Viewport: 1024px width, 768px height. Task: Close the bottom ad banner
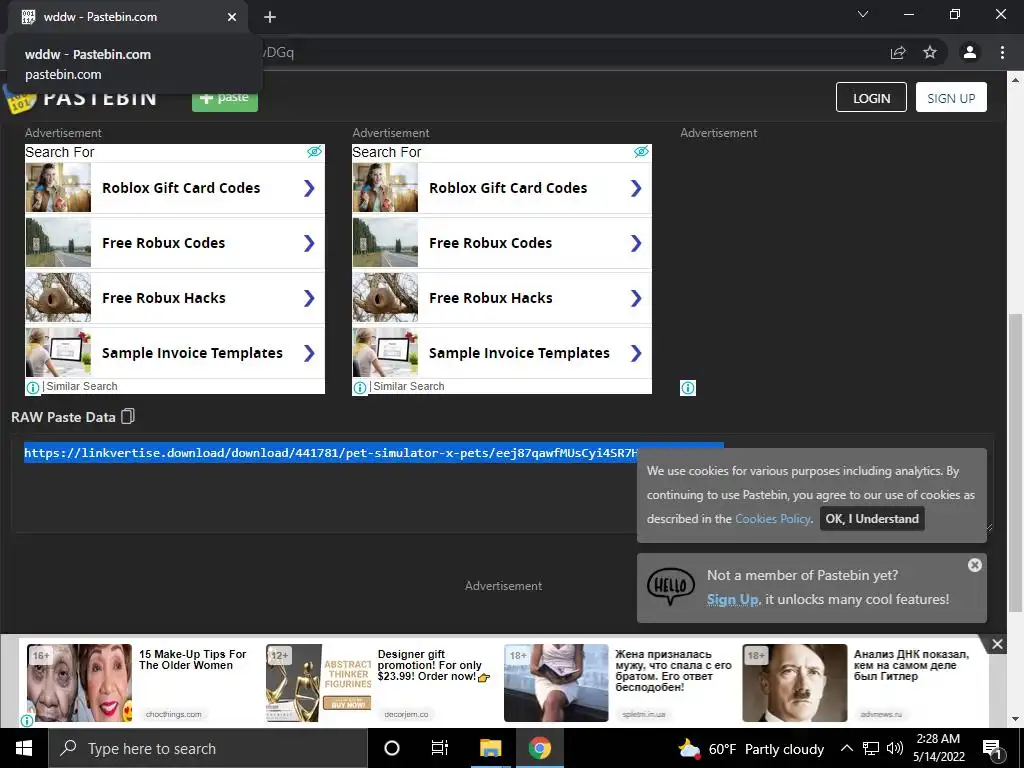[997, 645]
